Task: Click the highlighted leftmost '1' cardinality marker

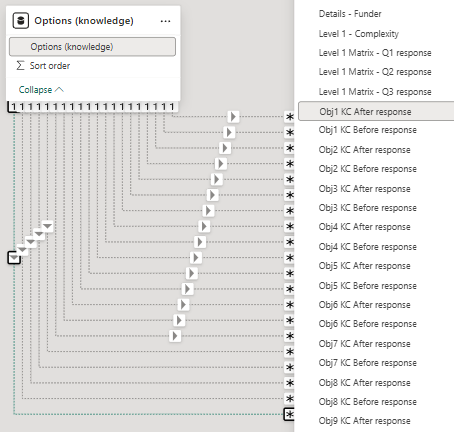Action: click(x=13, y=107)
